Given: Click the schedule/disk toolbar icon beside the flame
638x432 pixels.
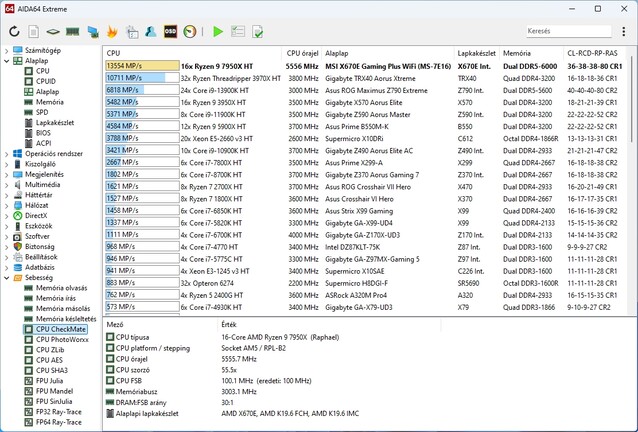Looking at the screenshot, I should click(132, 32).
